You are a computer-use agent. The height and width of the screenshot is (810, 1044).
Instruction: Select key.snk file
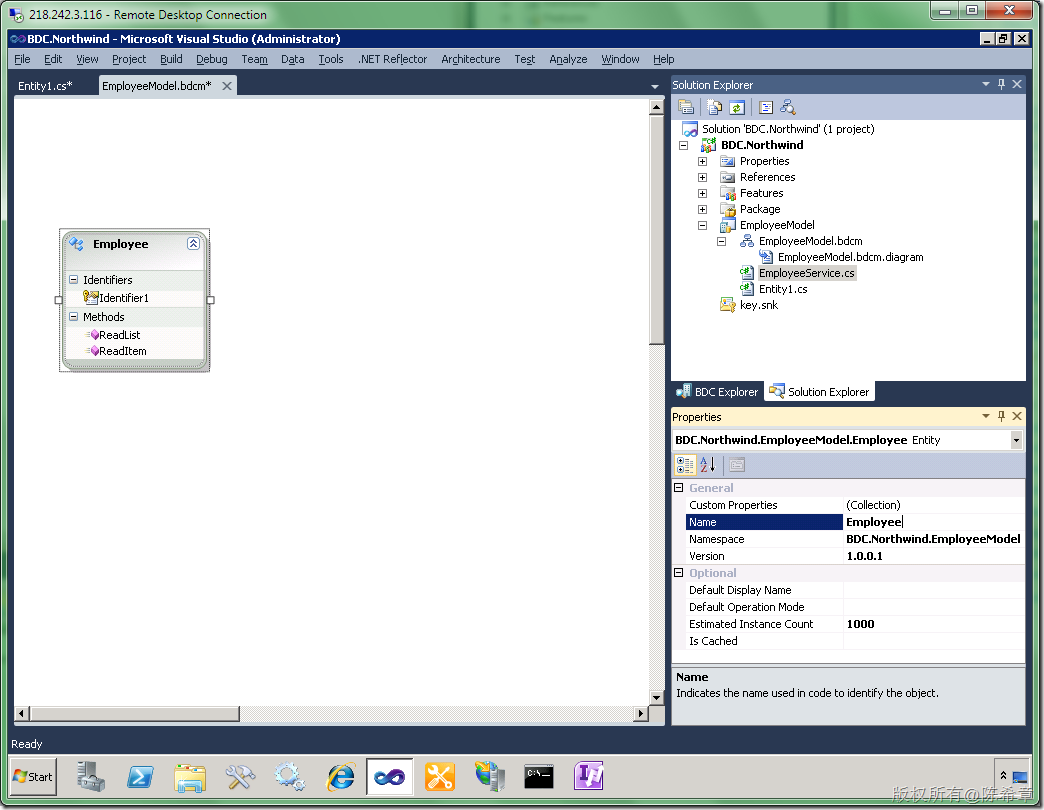[758, 305]
